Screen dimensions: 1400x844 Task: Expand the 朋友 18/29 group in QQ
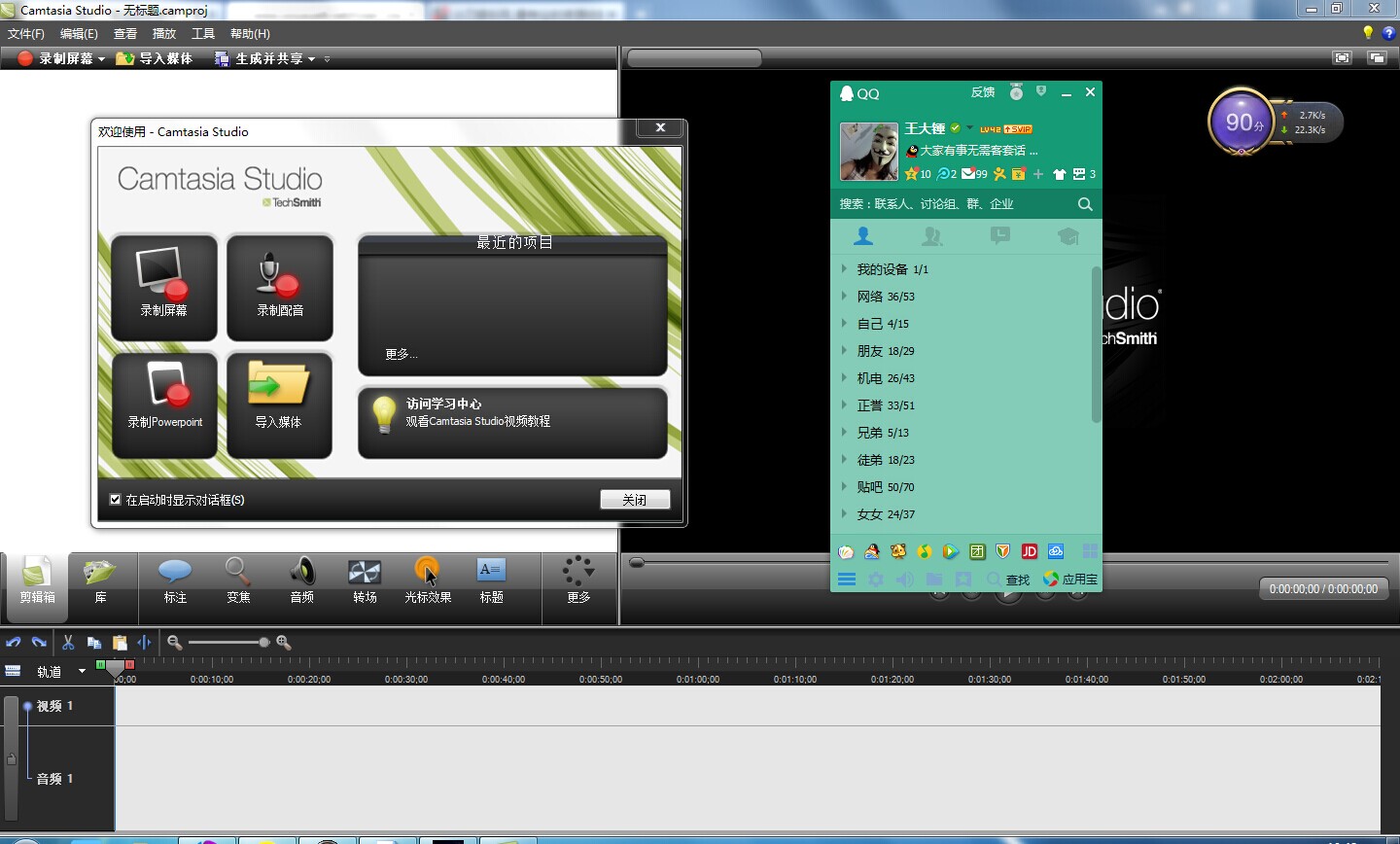(844, 351)
